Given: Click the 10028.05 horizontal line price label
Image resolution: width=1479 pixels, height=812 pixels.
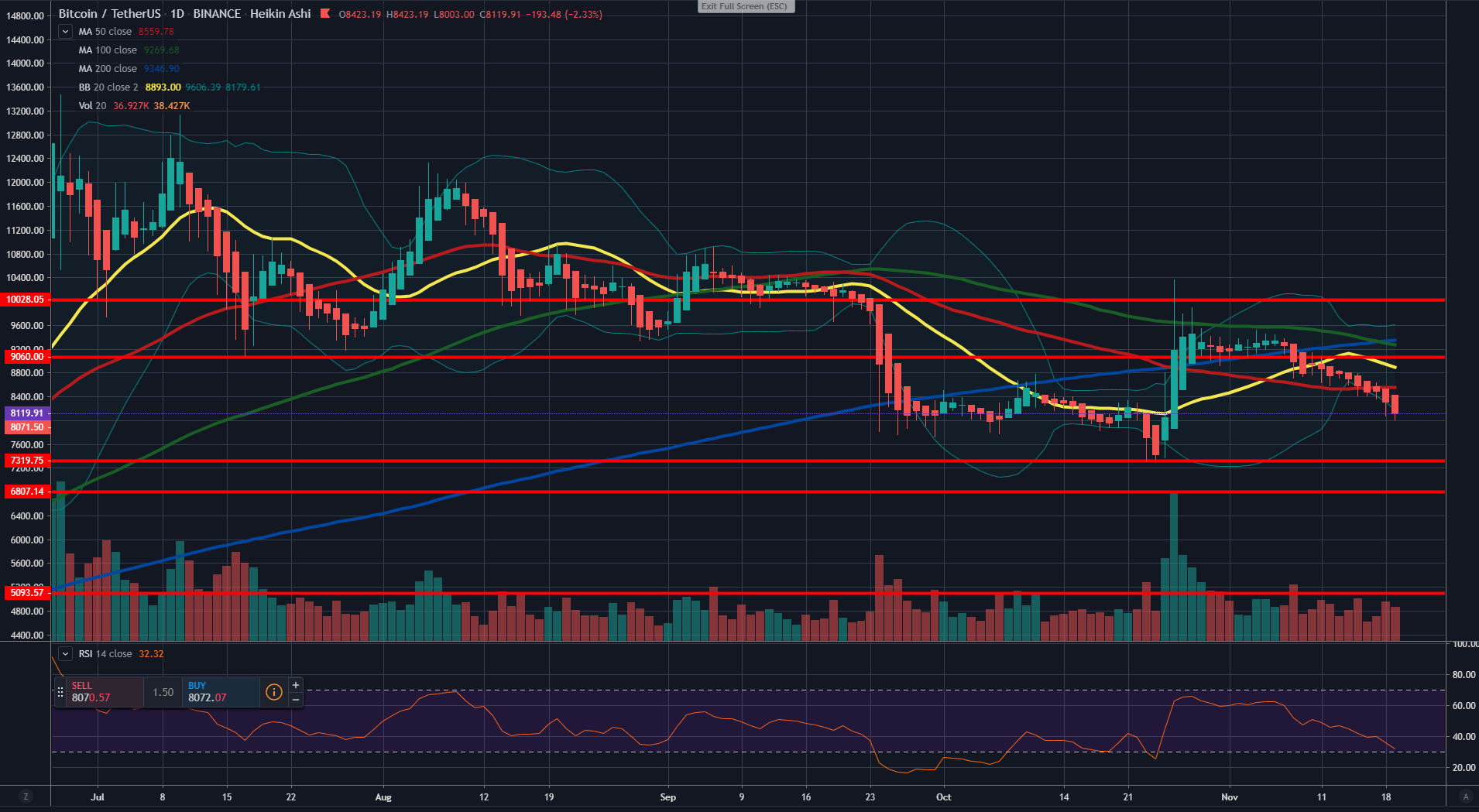Looking at the screenshot, I should pos(26,300).
